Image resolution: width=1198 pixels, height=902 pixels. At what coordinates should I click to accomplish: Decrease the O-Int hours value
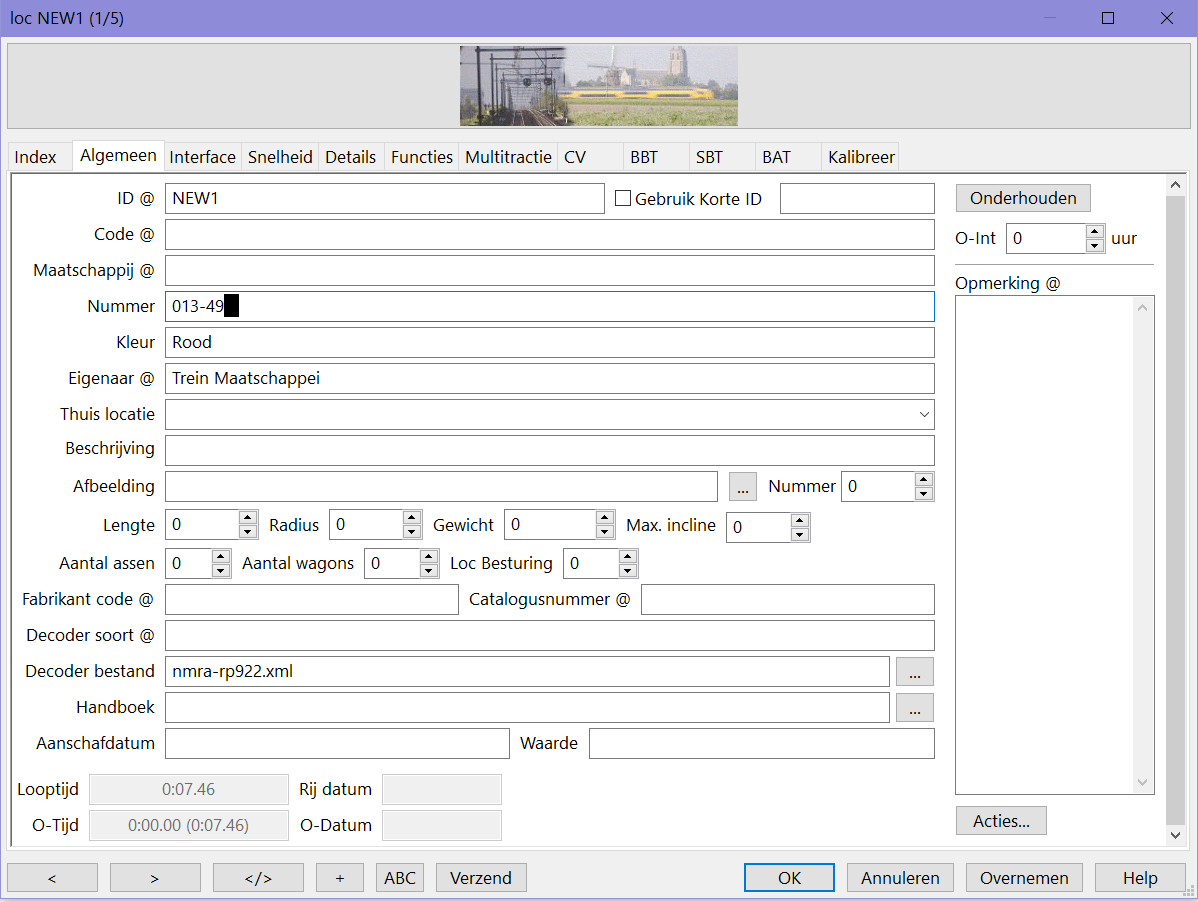[1094, 246]
